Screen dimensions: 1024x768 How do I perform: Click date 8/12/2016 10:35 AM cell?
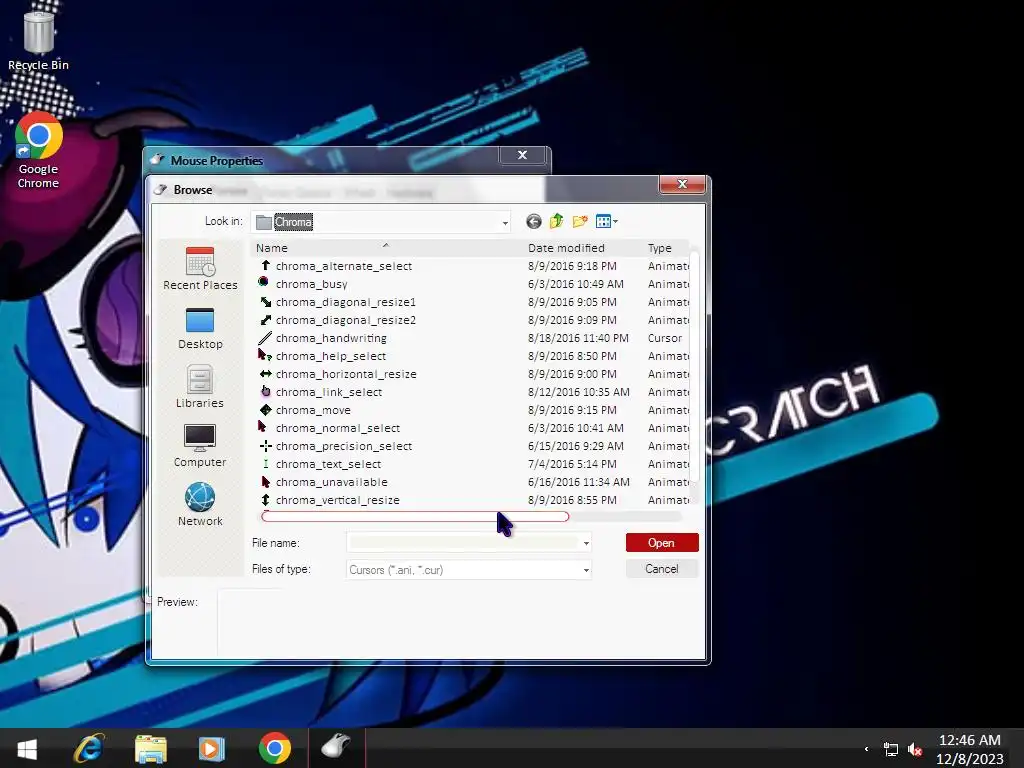coord(579,392)
